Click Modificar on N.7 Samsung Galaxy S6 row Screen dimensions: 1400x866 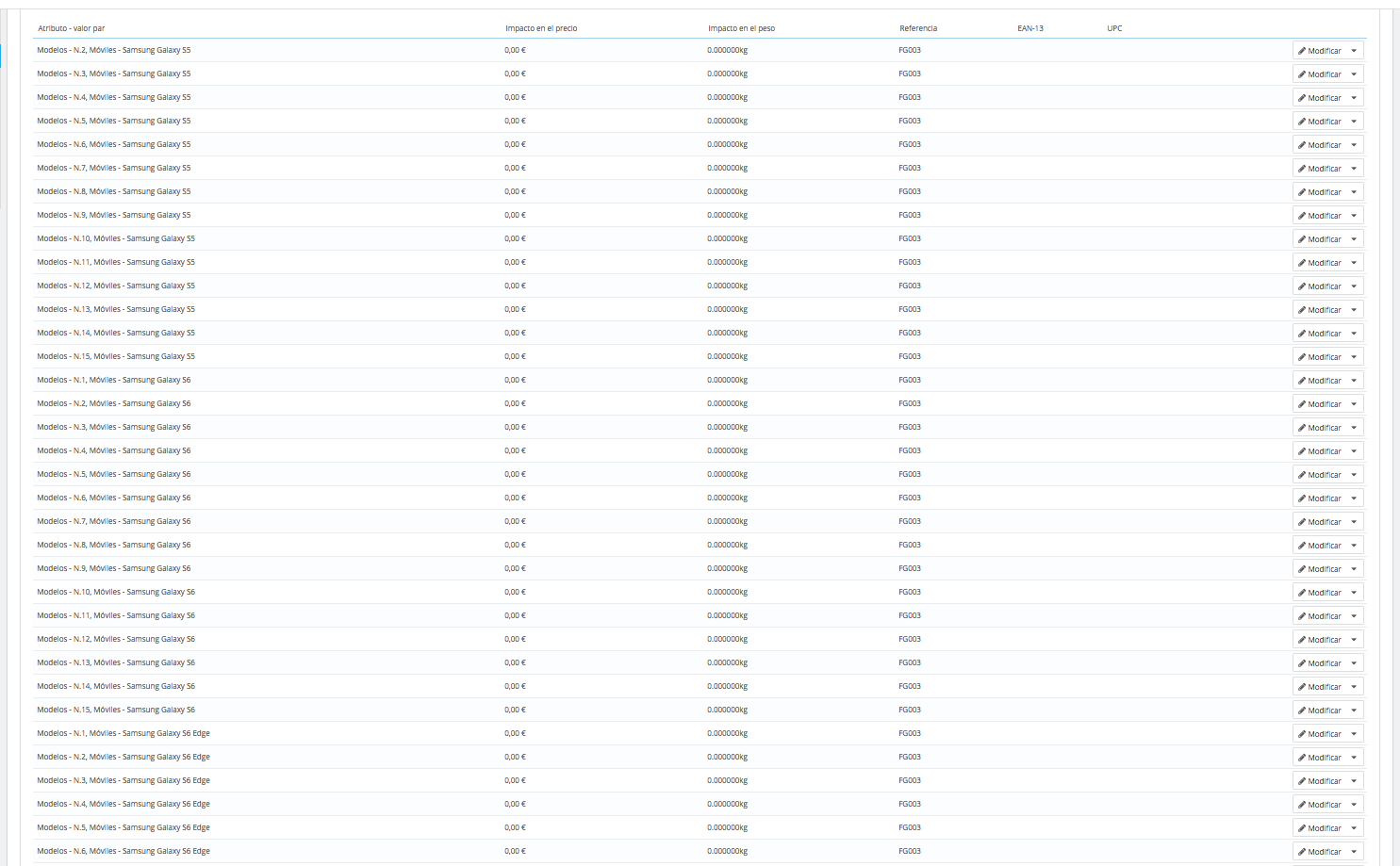(x=1319, y=522)
